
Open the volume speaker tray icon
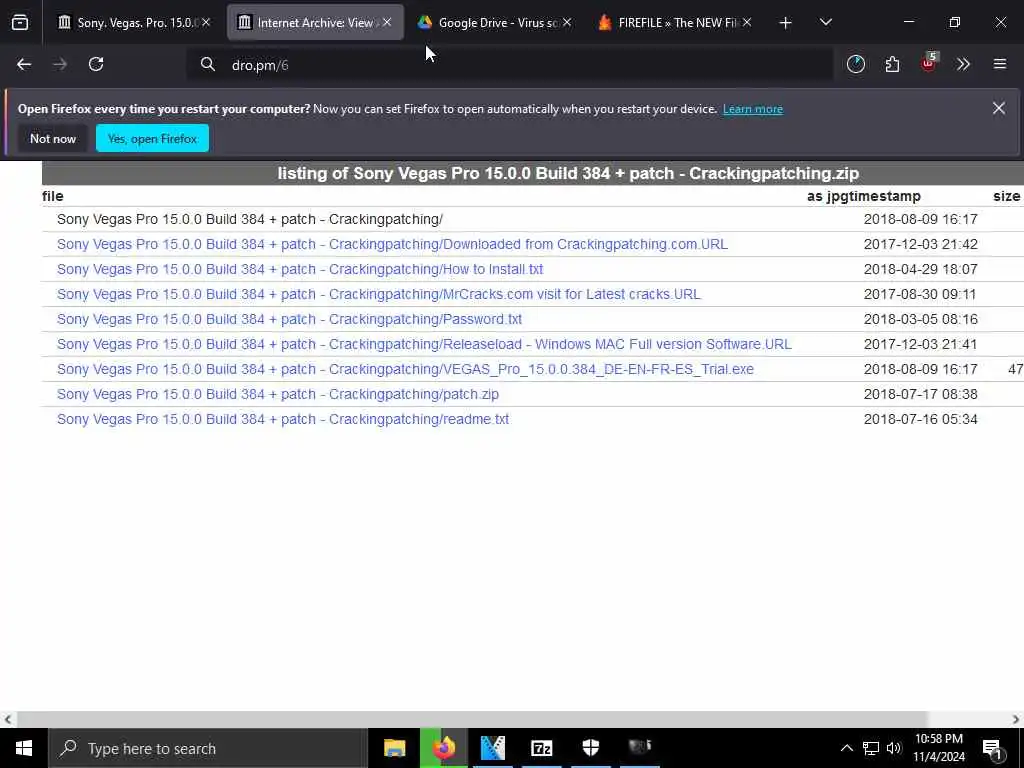pos(894,748)
